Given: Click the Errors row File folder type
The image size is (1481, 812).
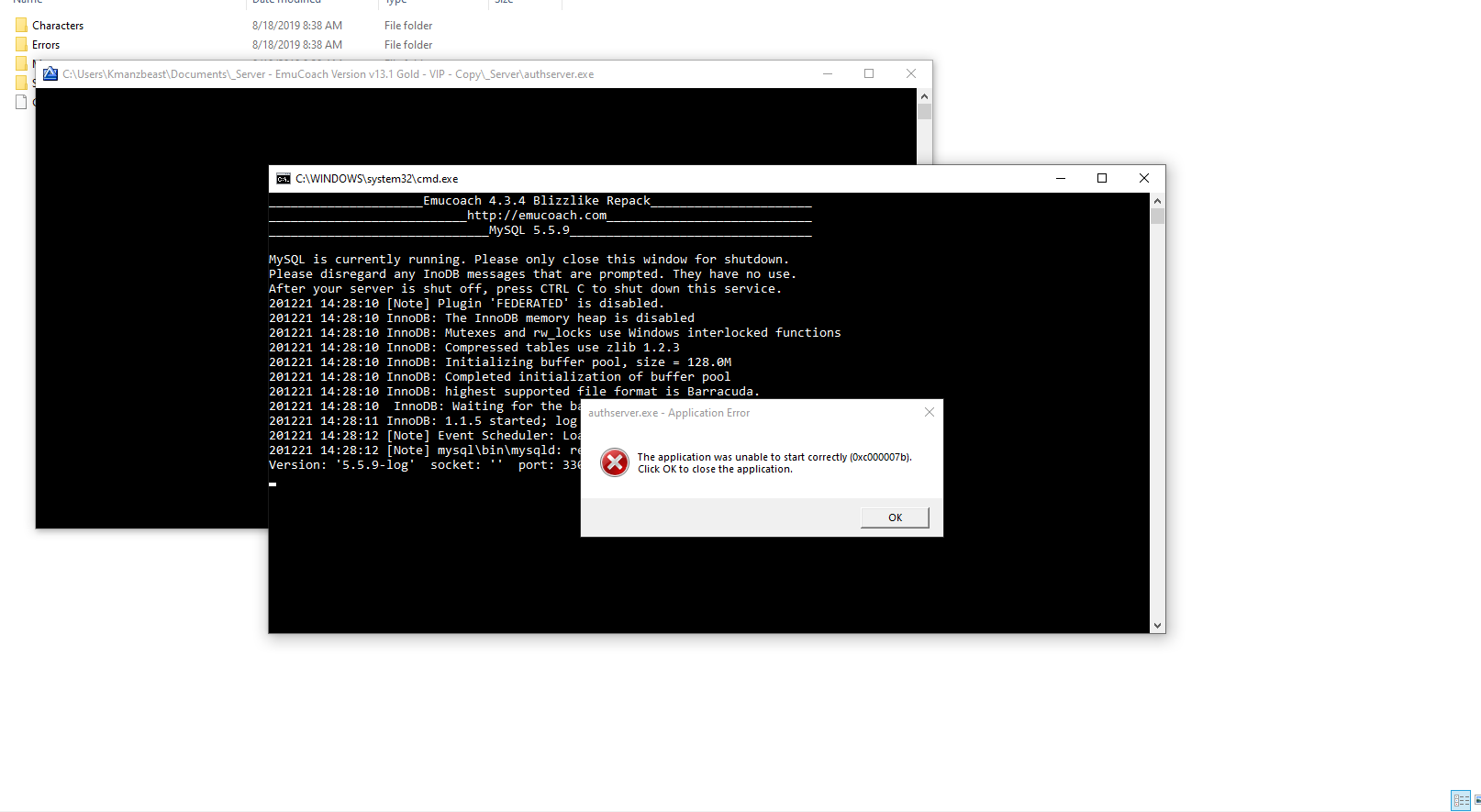Looking at the screenshot, I should (x=408, y=45).
